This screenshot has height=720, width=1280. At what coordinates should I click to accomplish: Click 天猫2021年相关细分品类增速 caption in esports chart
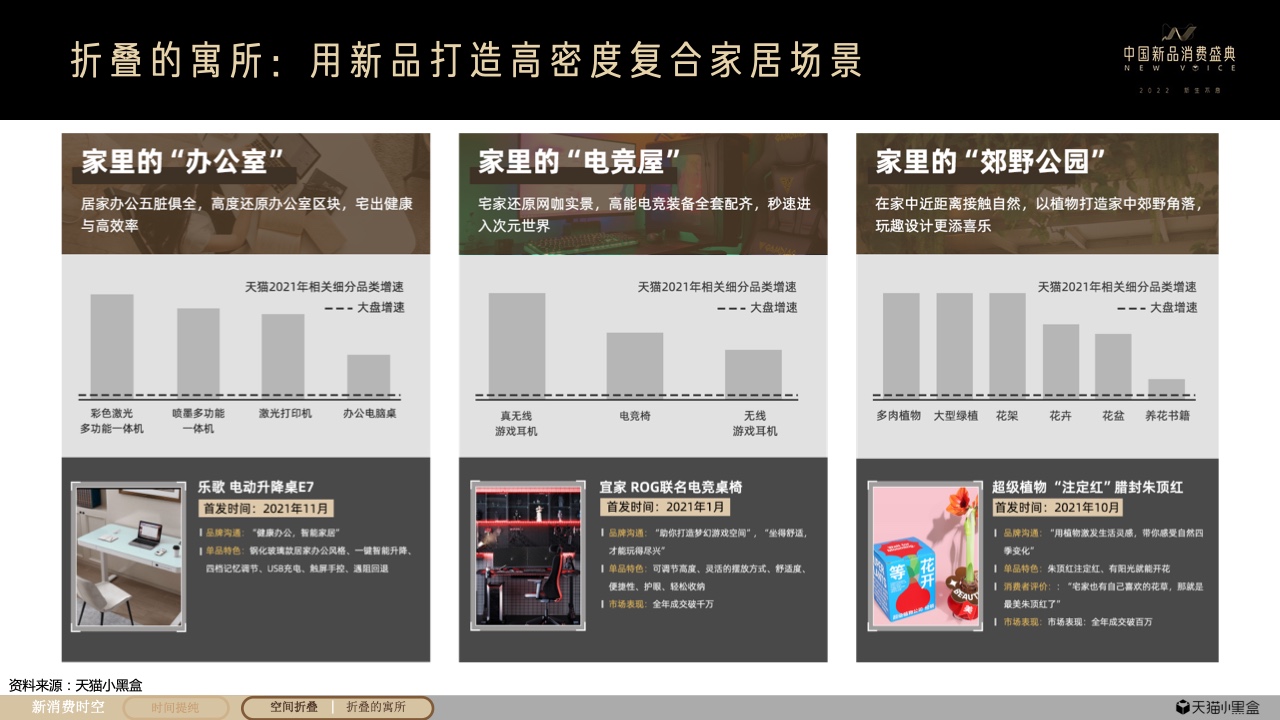pyautogui.click(x=717, y=287)
